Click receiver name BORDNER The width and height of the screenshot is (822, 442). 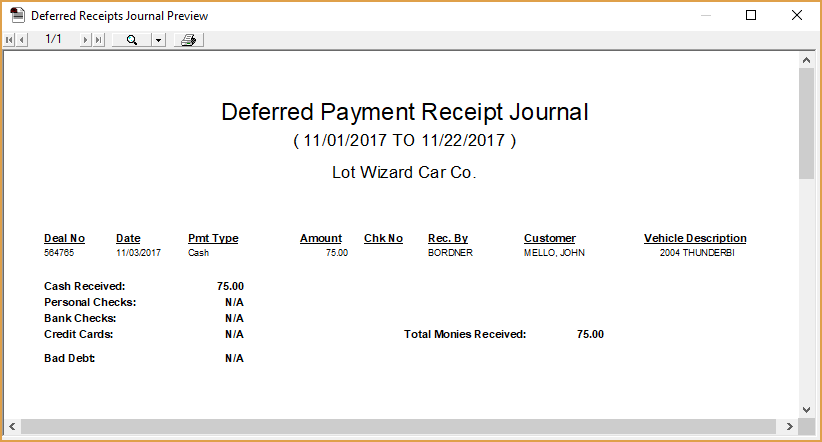click(x=450, y=253)
